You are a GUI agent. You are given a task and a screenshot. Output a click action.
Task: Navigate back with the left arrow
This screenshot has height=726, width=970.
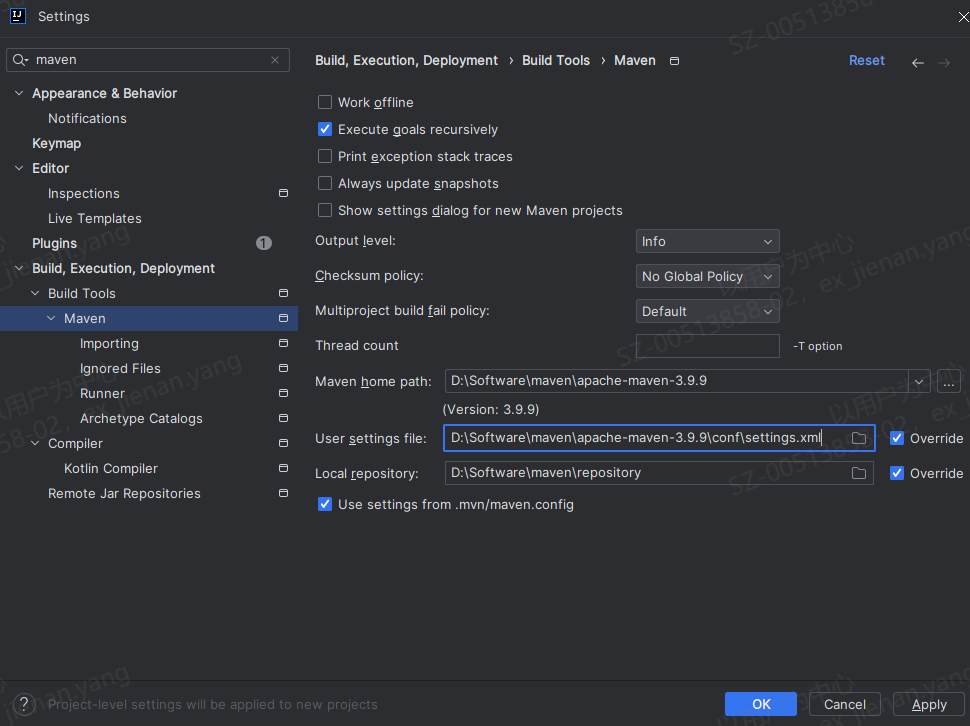pyautogui.click(x=917, y=62)
